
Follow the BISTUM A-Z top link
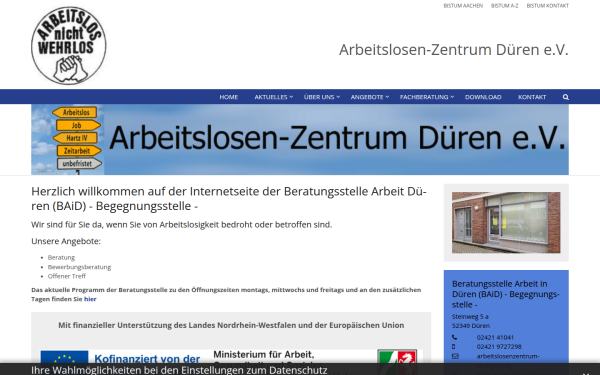click(x=505, y=6)
